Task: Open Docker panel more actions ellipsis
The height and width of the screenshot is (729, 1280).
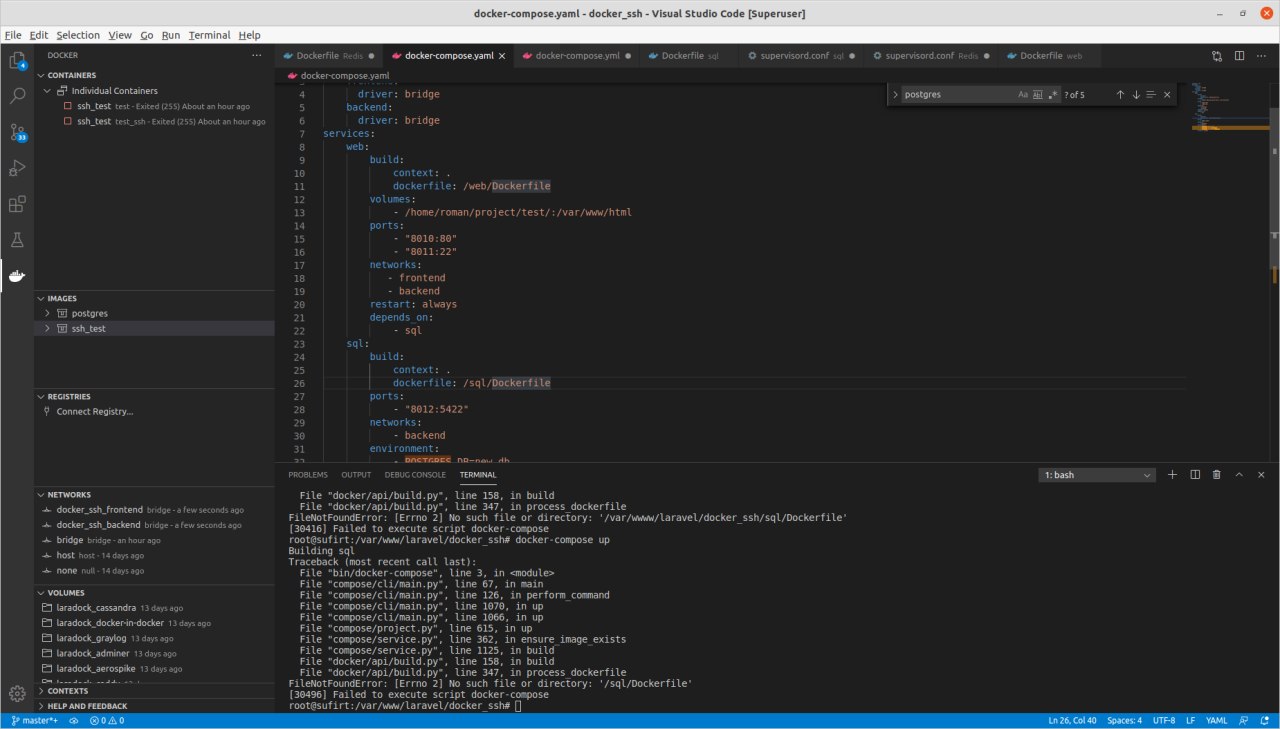Action: click(257, 56)
